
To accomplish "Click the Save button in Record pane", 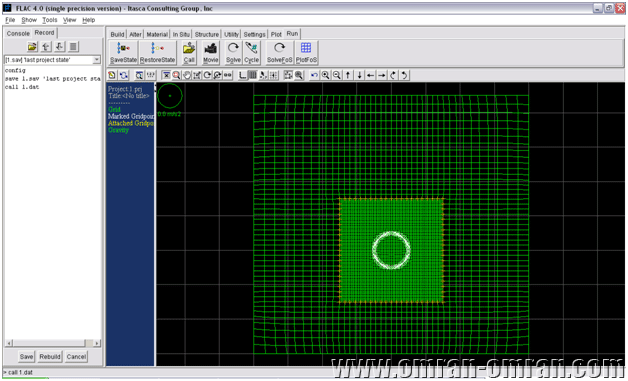I will pos(26,357).
